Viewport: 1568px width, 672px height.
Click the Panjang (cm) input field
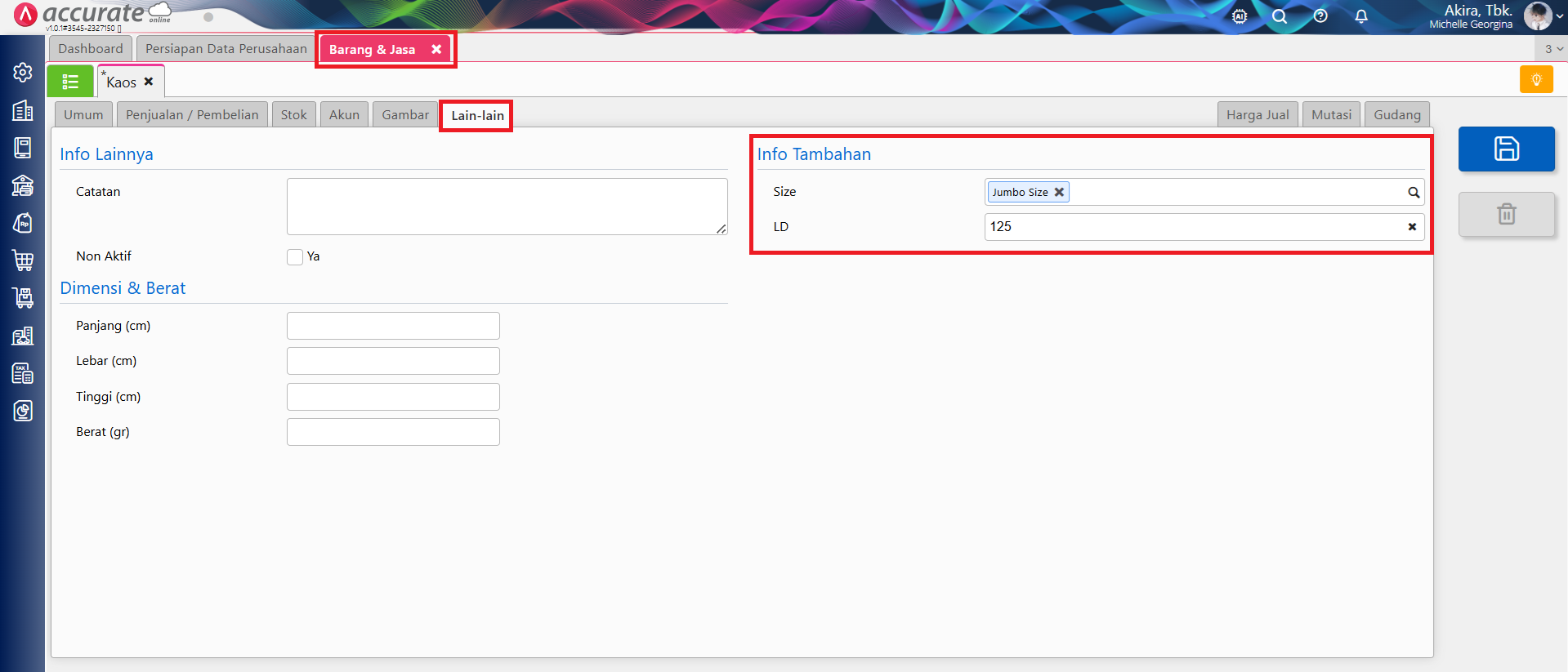coord(393,326)
